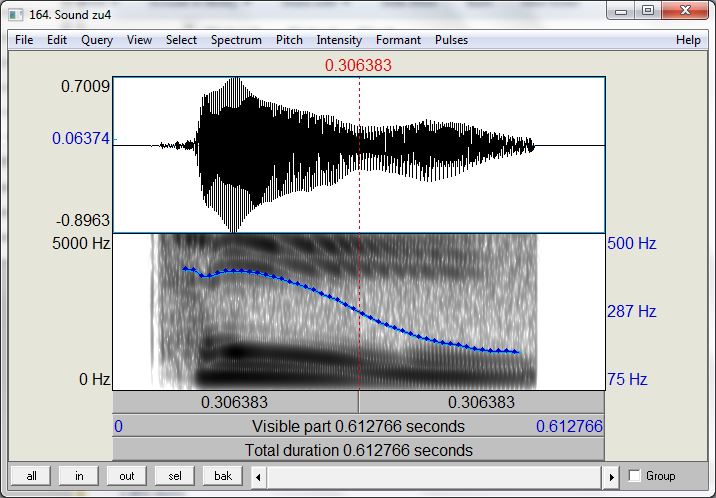Viewport: 716px width, 498px height.
Task: Click the 0.7009 amplitude maximum label
Action: click(x=85, y=86)
